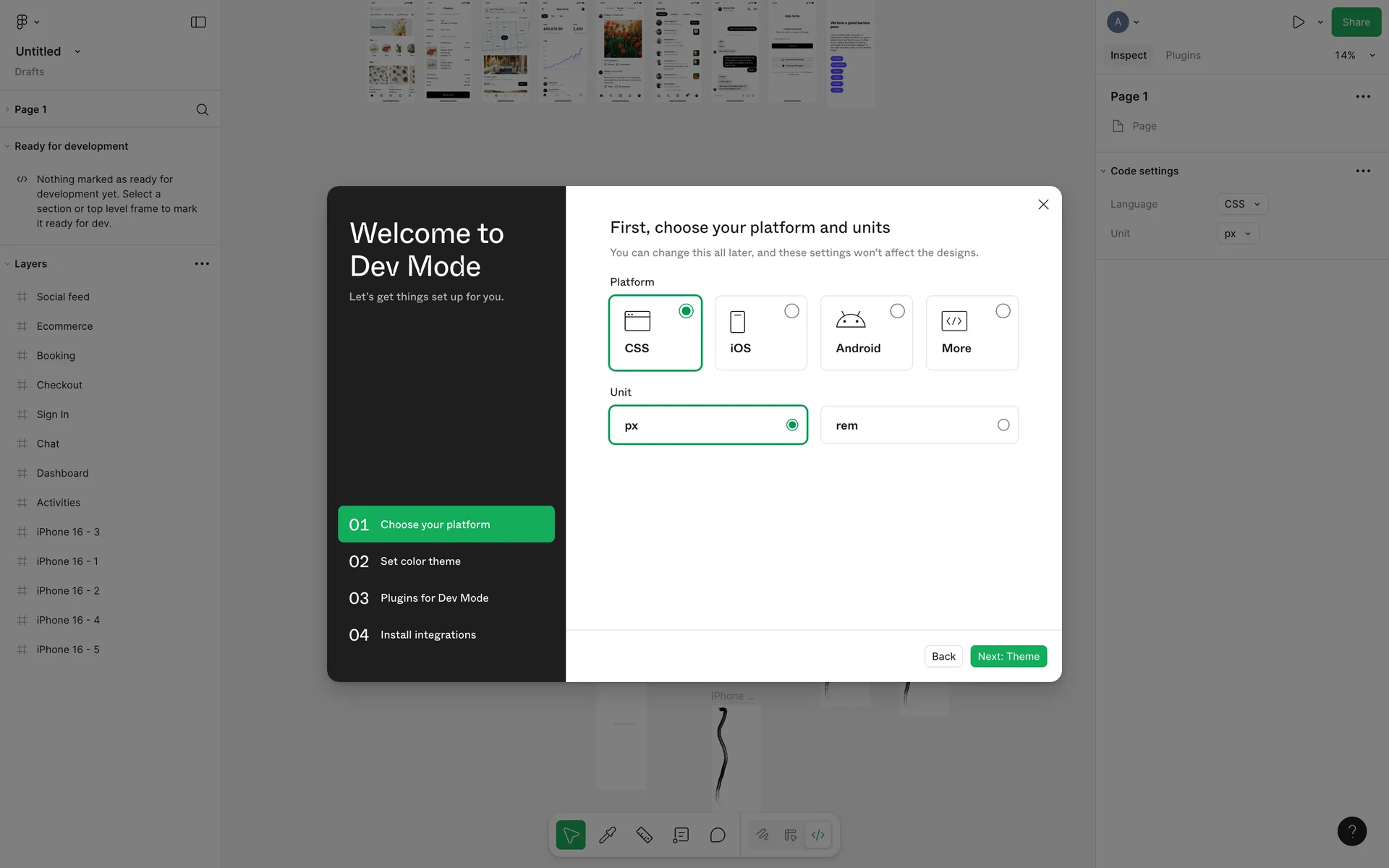Select the annotation tool in toolbar
The image size is (1389, 868).
[681, 835]
